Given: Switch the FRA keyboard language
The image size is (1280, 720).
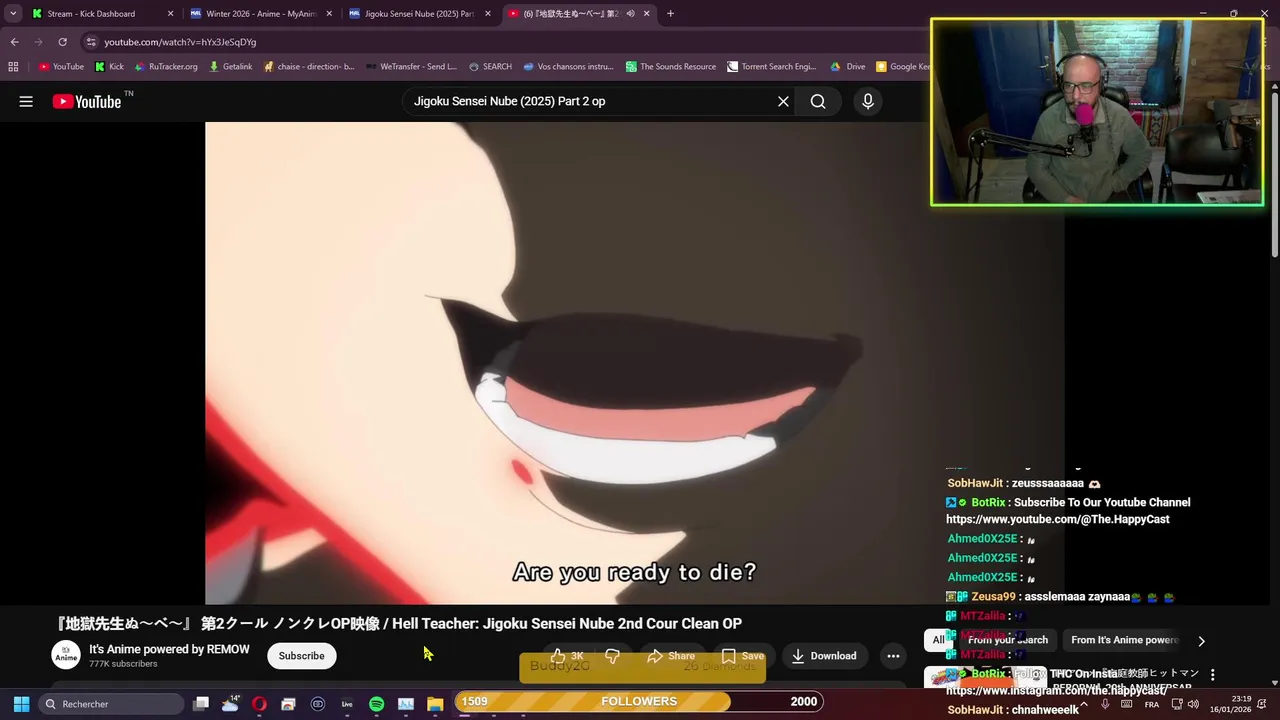Looking at the screenshot, I should pos(1152,704).
